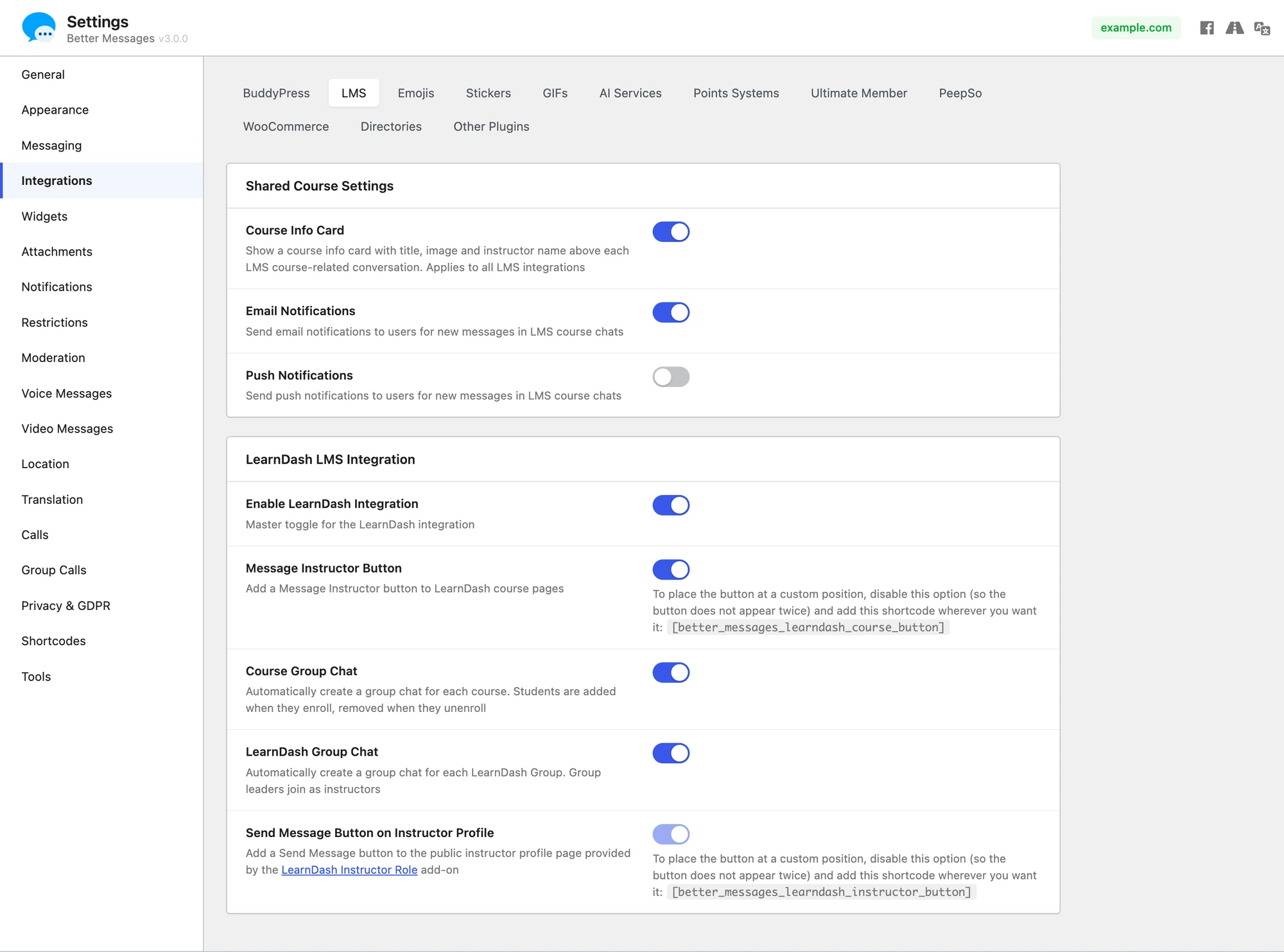Click the Shared Course Settings heading
1284x952 pixels.
(320, 186)
